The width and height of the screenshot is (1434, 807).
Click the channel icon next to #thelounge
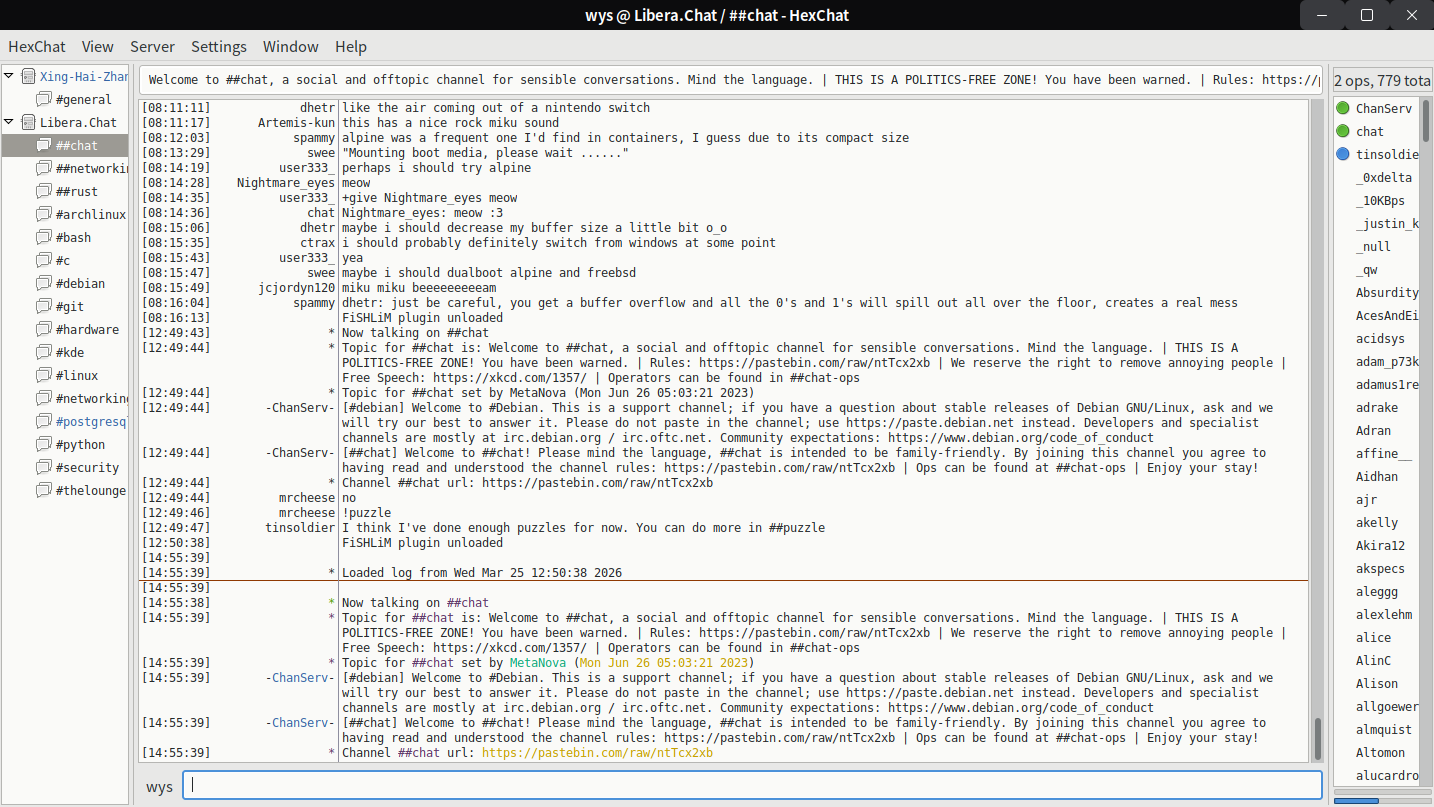click(43, 490)
